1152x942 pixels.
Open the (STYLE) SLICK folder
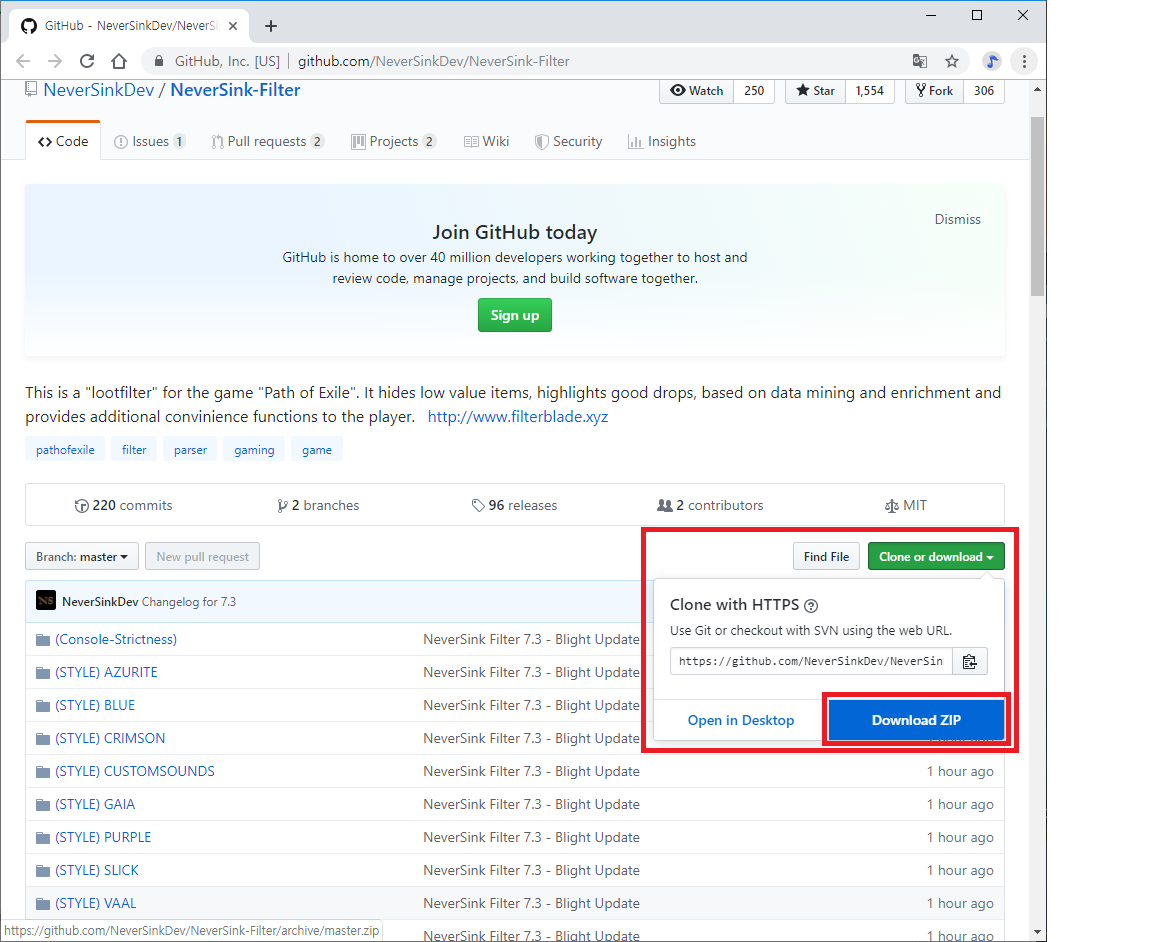click(97, 871)
